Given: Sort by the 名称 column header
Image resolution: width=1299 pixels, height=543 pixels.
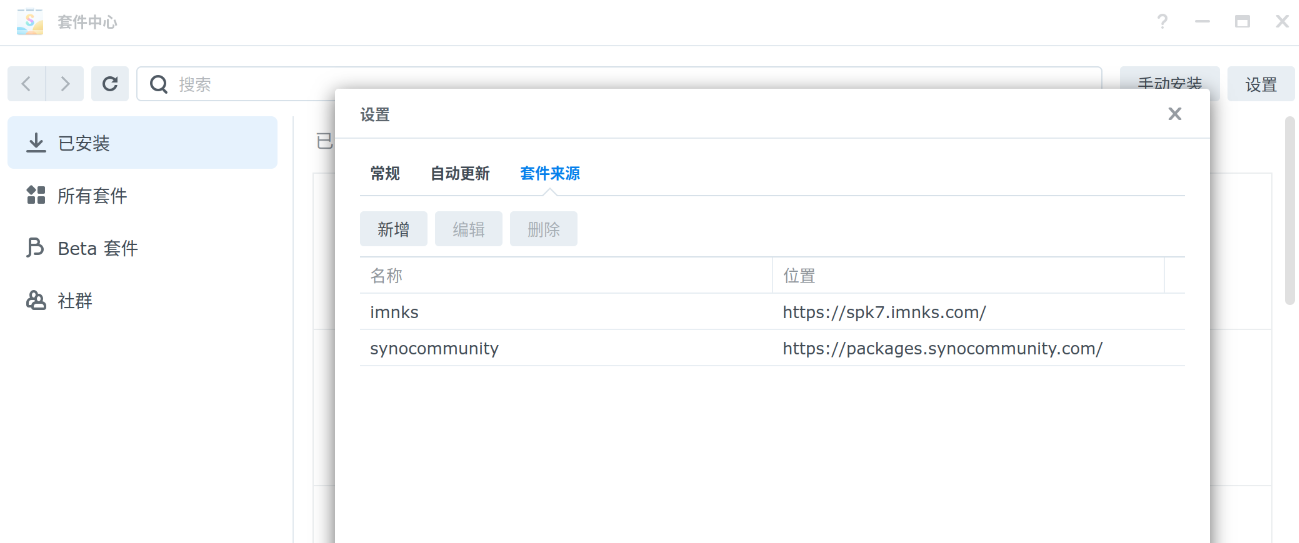Looking at the screenshot, I should [565, 276].
